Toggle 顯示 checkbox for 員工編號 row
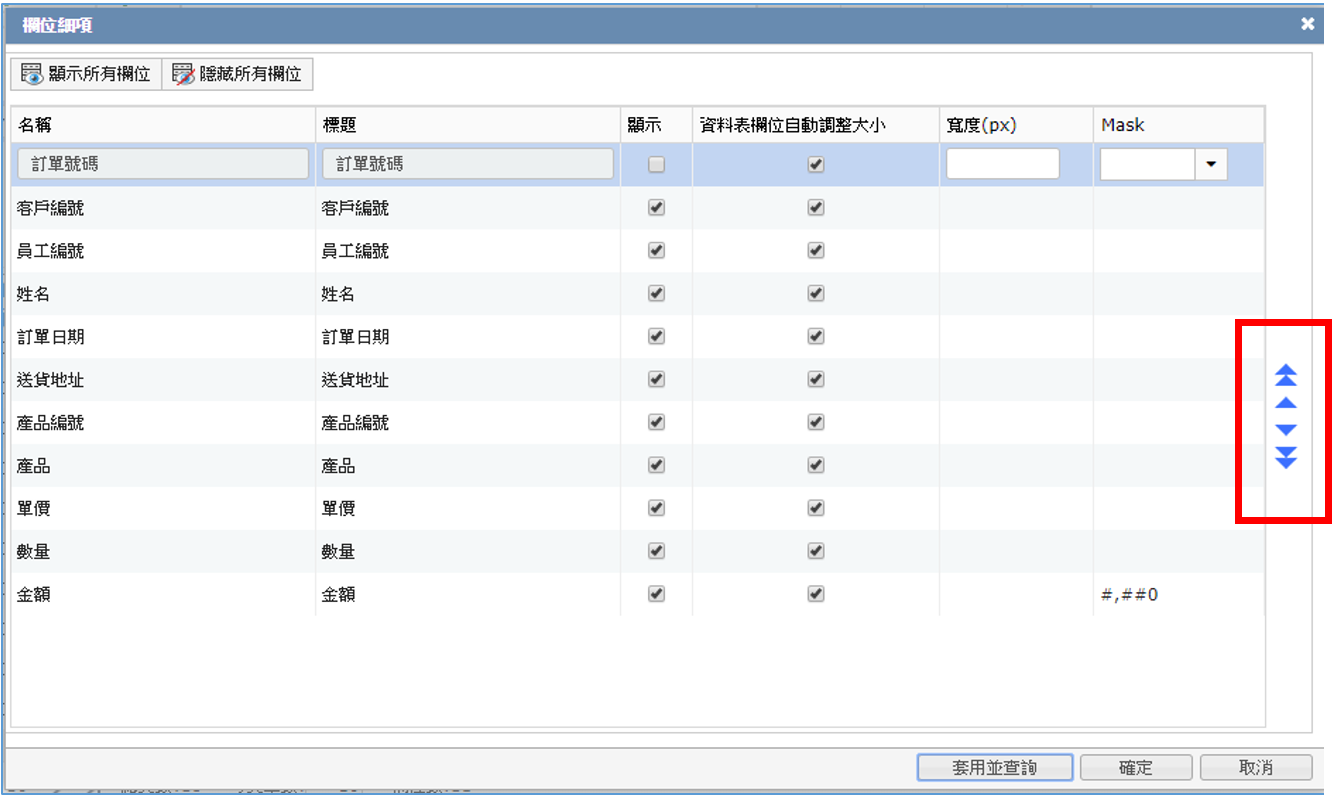 pos(656,251)
